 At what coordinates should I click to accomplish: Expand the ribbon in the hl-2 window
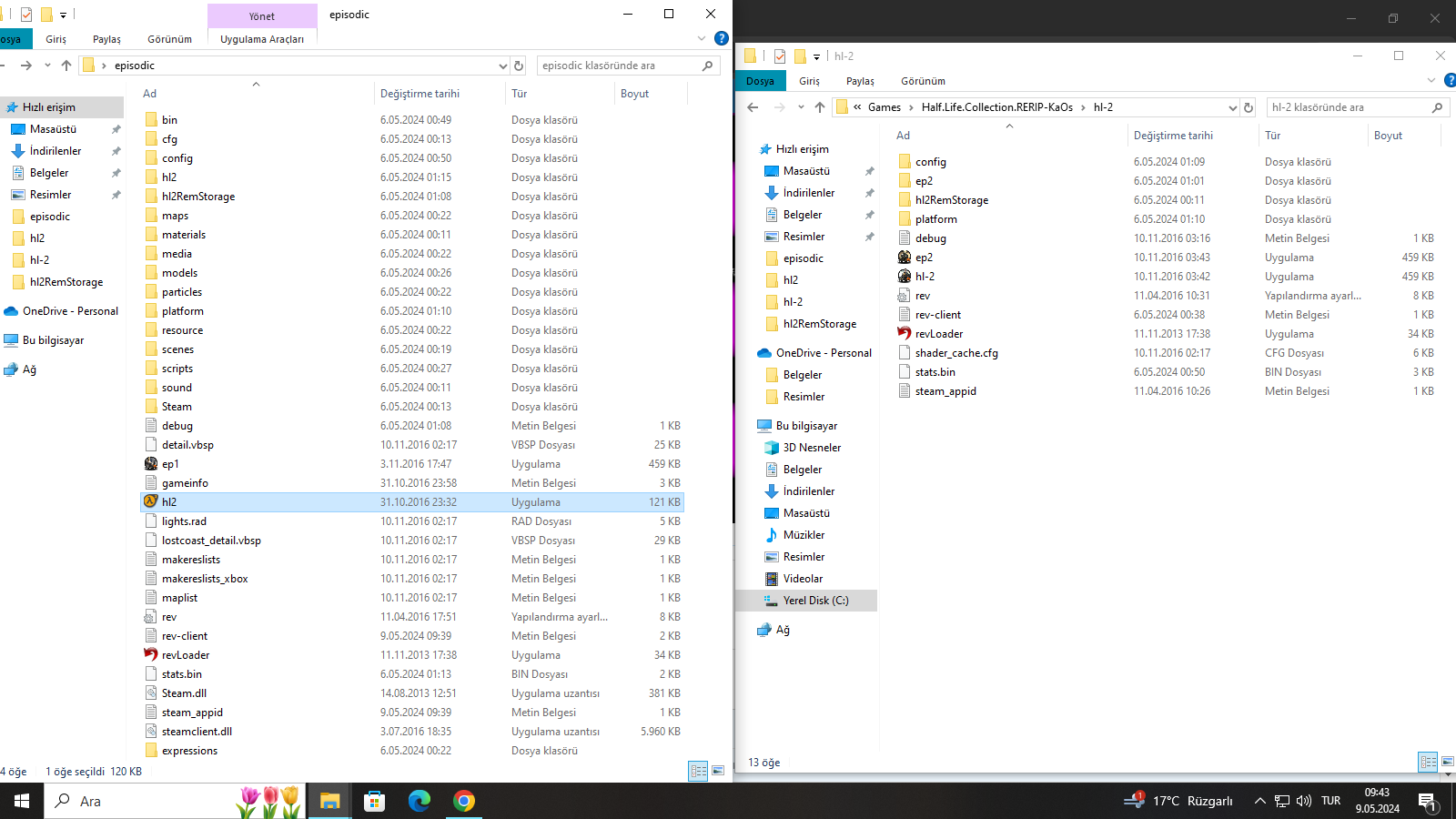click(x=1431, y=80)
